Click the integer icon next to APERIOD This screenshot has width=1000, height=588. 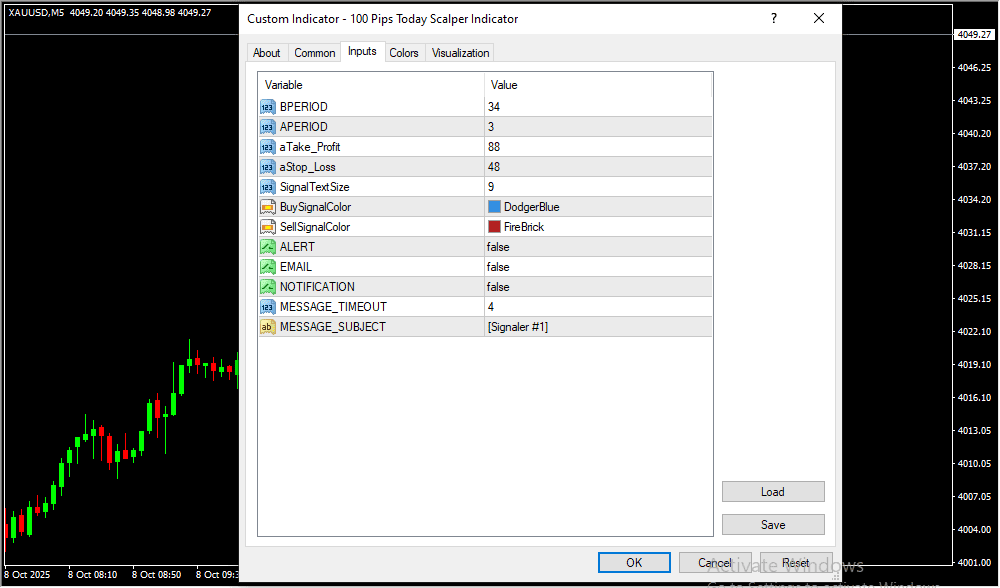point(267,127)
